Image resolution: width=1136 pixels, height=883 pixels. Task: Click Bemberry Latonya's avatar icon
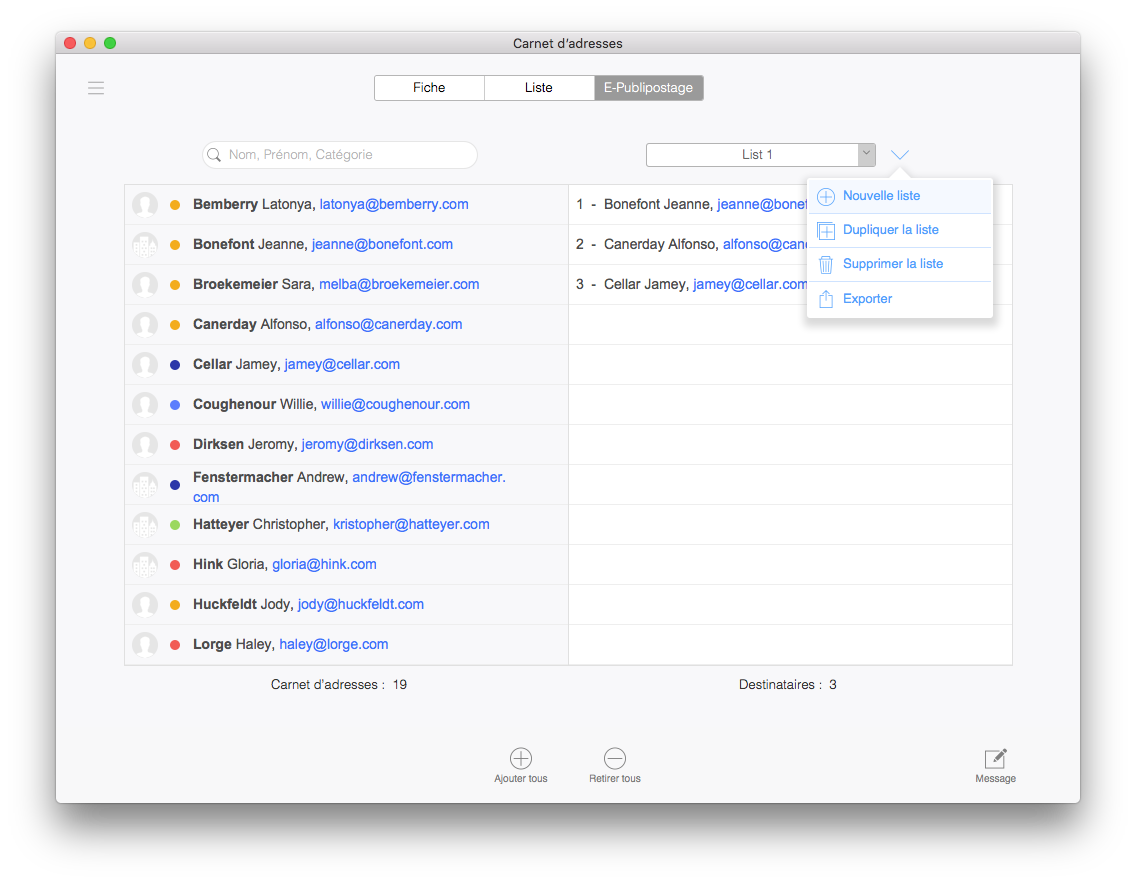(145, 205)
